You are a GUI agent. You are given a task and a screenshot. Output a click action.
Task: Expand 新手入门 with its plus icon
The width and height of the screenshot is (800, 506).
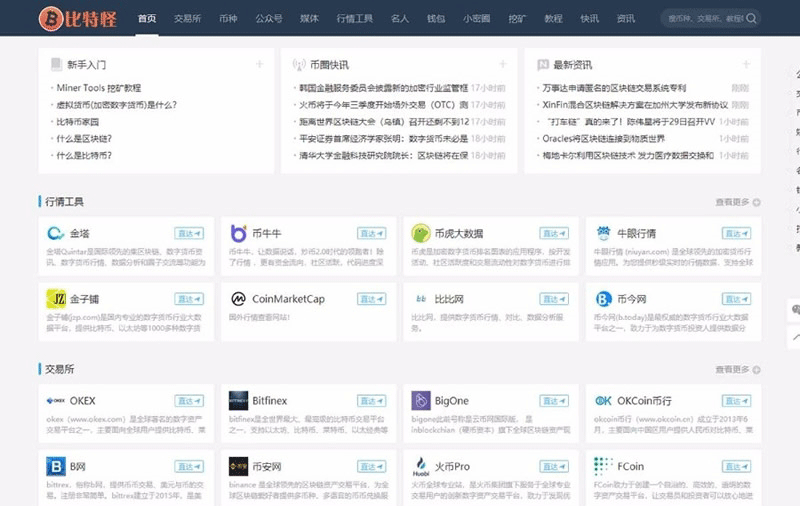pyautogui.click(x=259, y=64)
